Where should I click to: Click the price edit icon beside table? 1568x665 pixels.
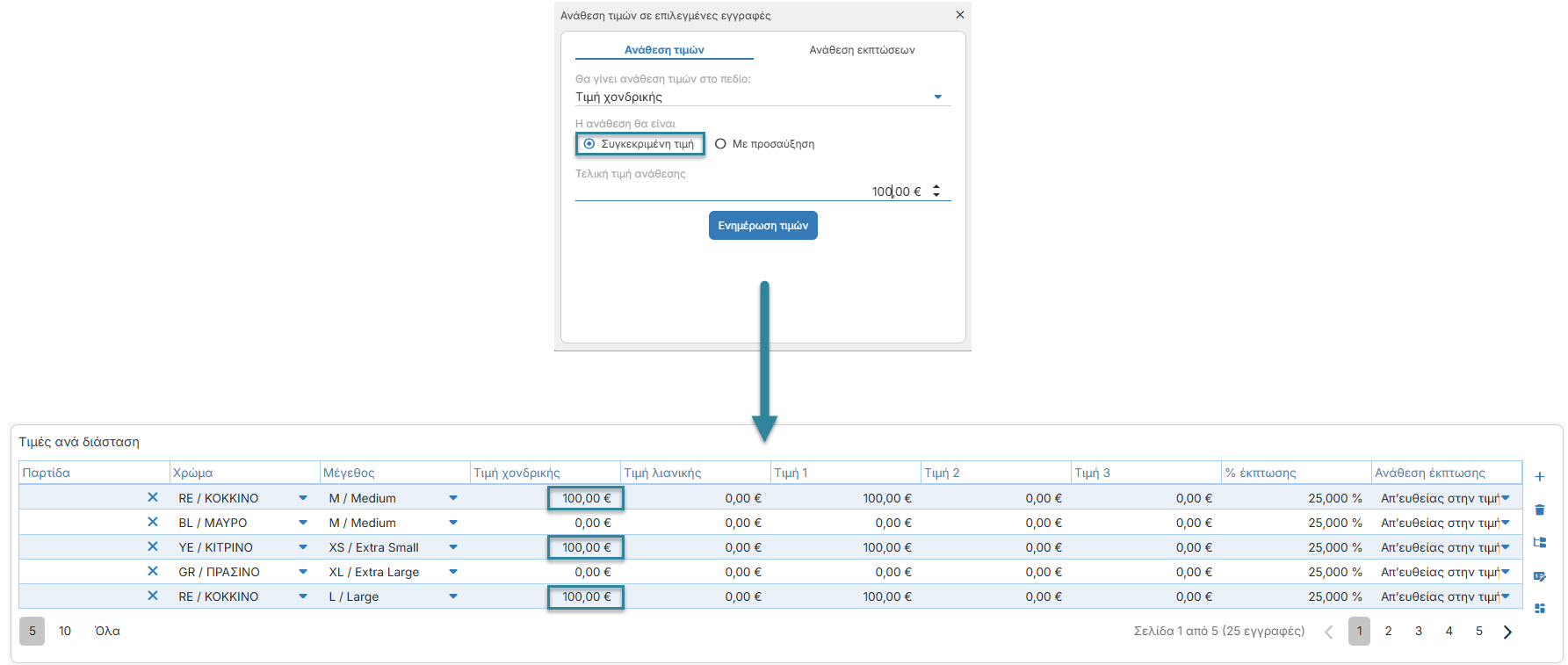pos(1539,576)
